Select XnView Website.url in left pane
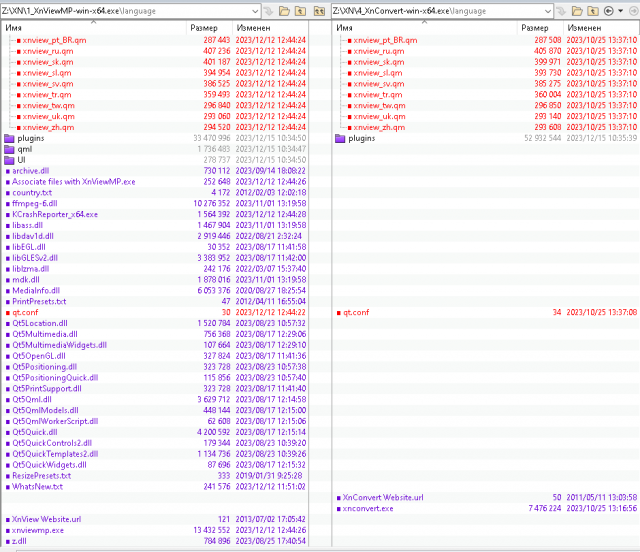The width and height of the screenshot is (640, 552). [155, 519]
